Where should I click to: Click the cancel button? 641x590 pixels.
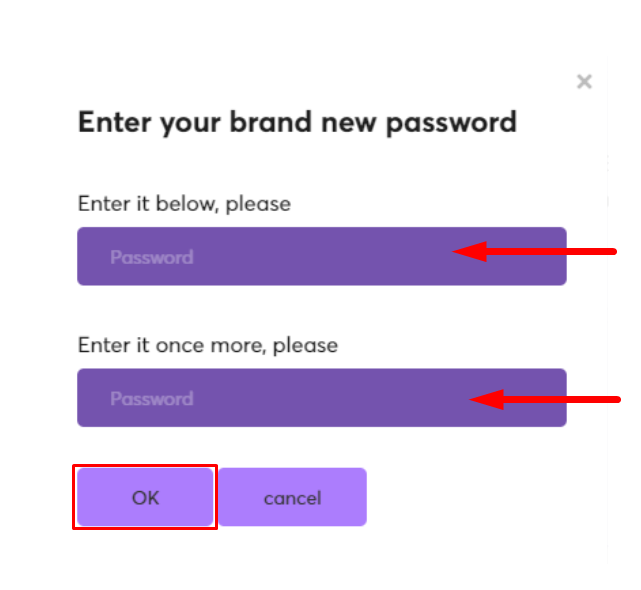(x=292, y=498)
